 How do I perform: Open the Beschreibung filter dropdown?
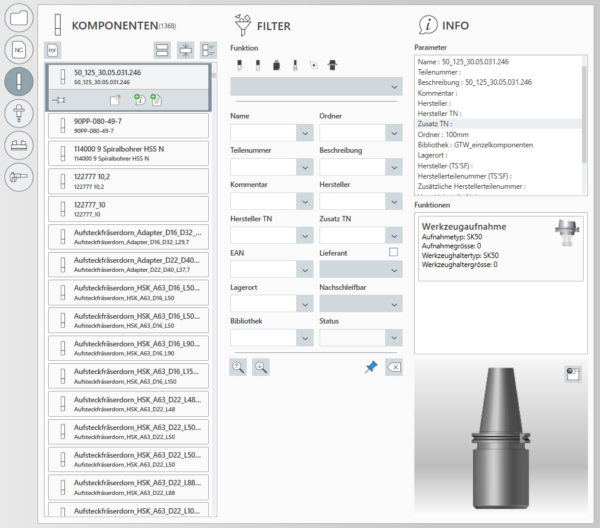pos(394,167)
